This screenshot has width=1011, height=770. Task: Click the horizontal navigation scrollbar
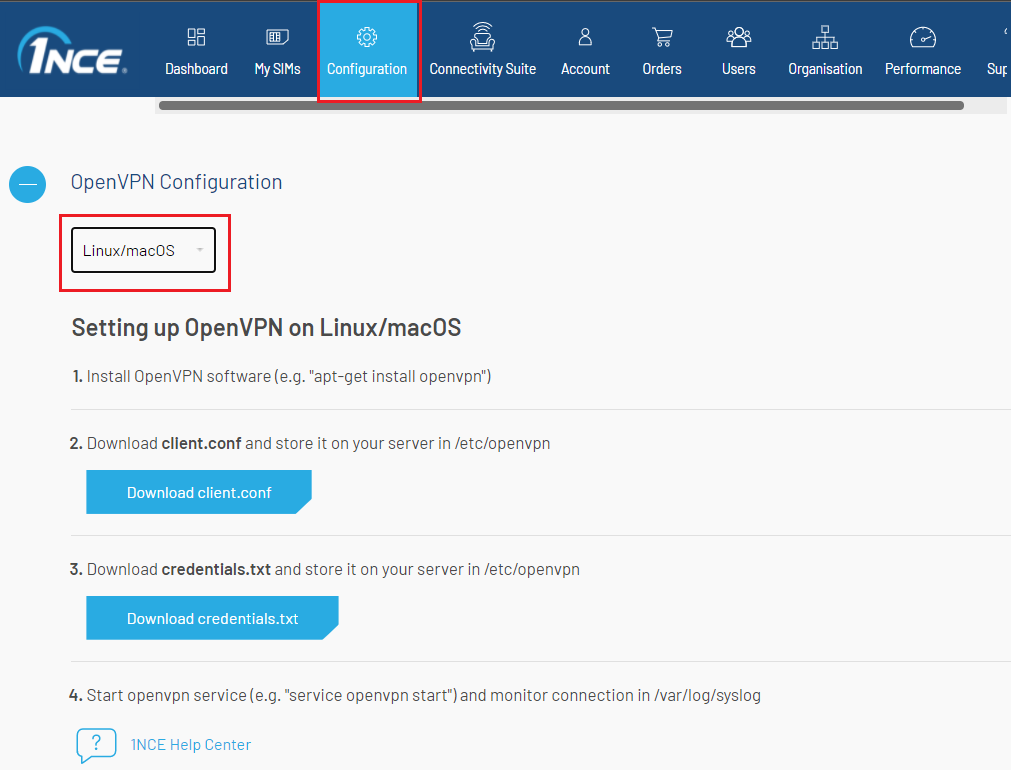coord(560,105)
